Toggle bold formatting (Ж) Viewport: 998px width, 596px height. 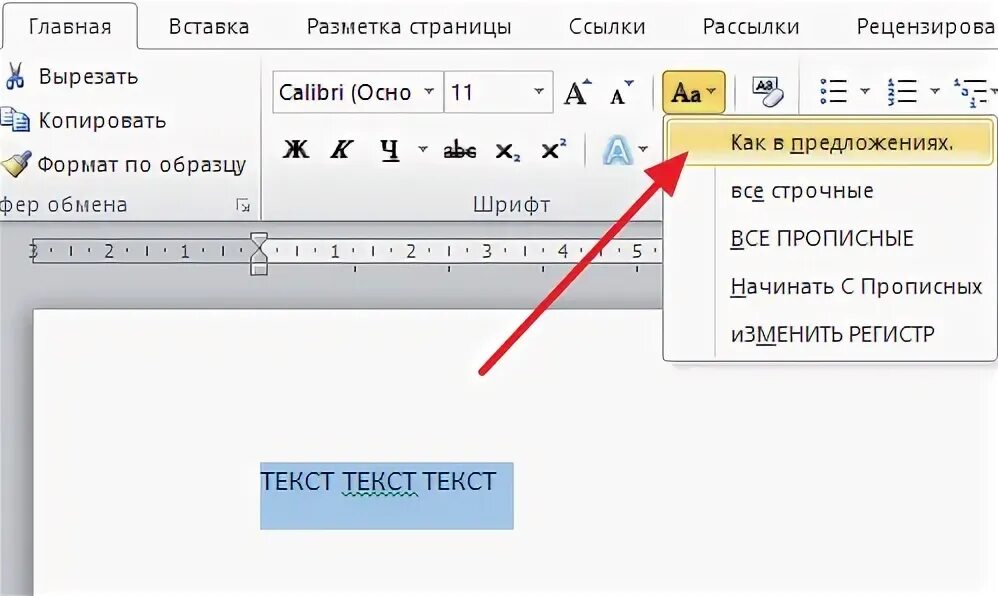[296, 150]
